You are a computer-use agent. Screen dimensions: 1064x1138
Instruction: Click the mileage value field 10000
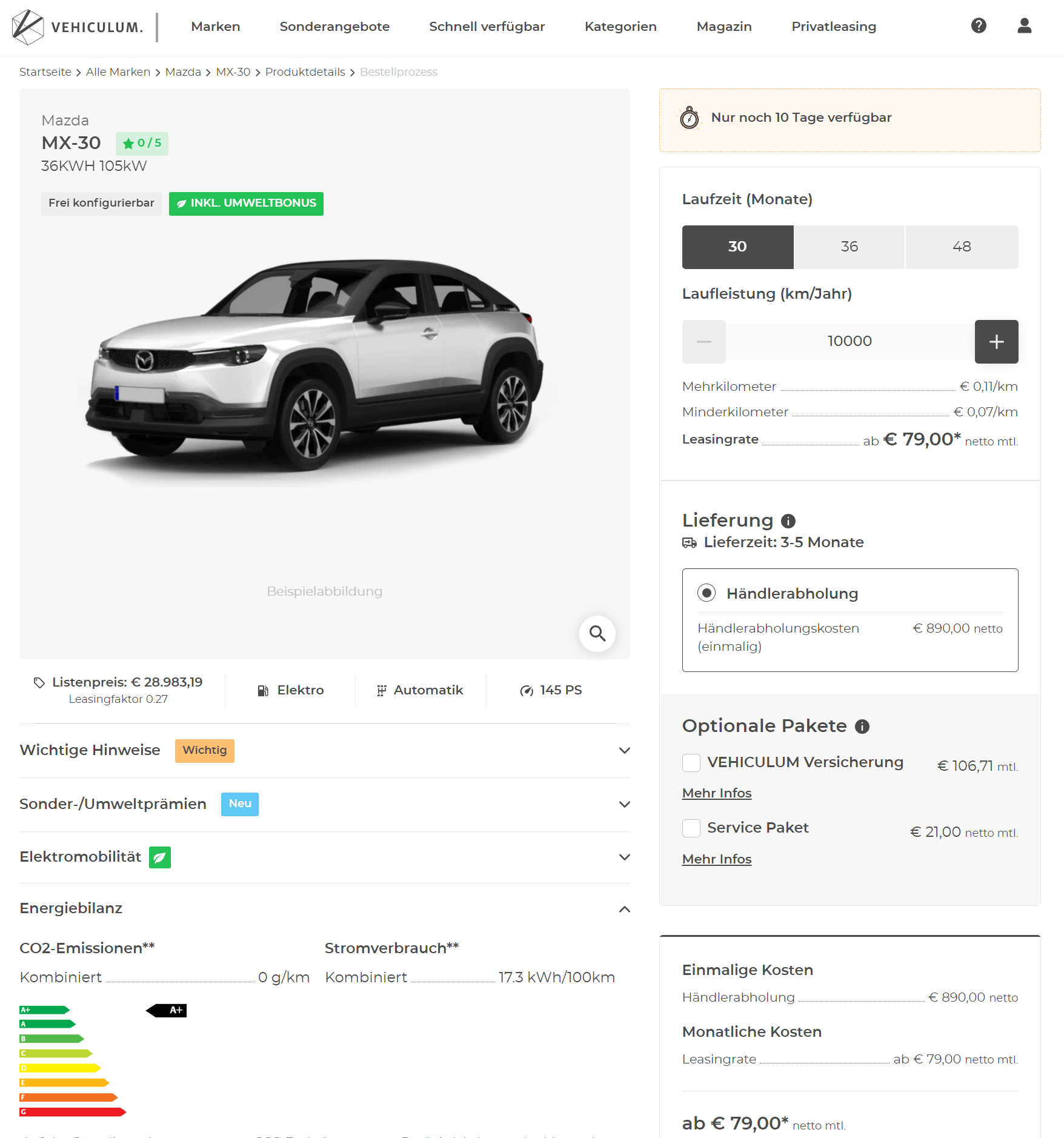click(850, 342)
